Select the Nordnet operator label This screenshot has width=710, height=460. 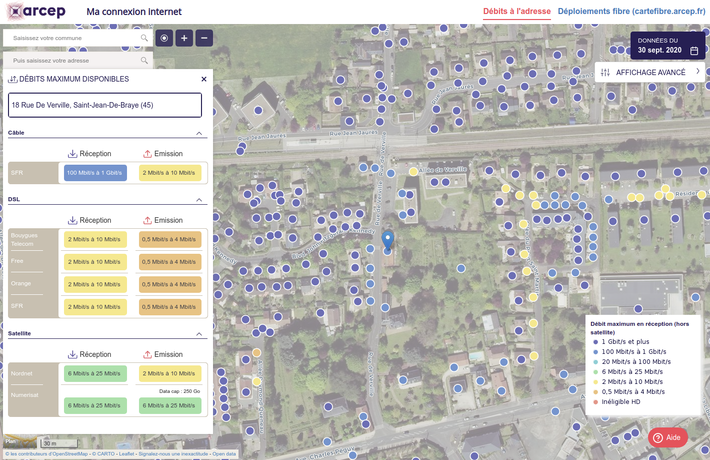pos(21,374)
